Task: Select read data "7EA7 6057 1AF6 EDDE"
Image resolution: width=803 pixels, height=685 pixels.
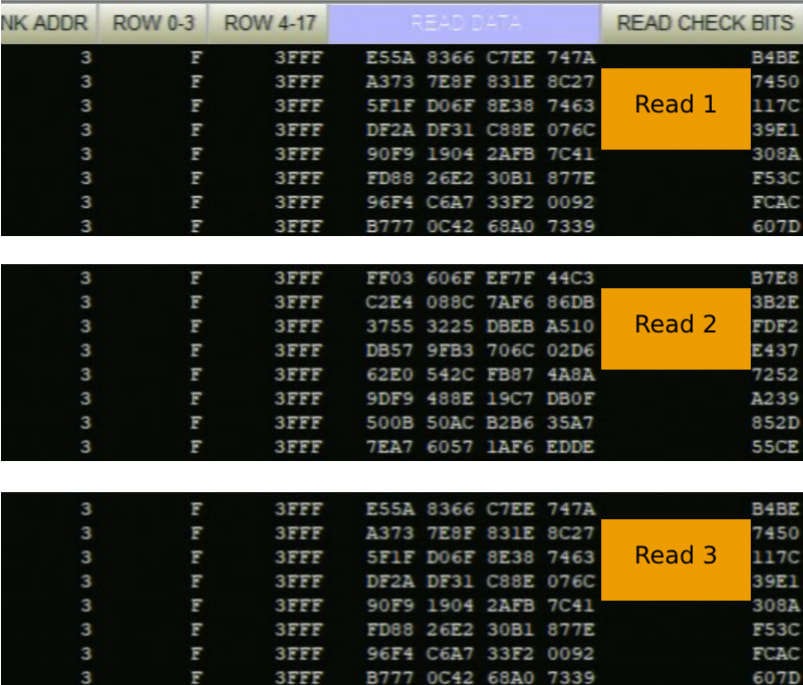Action: tap(480, 447)
